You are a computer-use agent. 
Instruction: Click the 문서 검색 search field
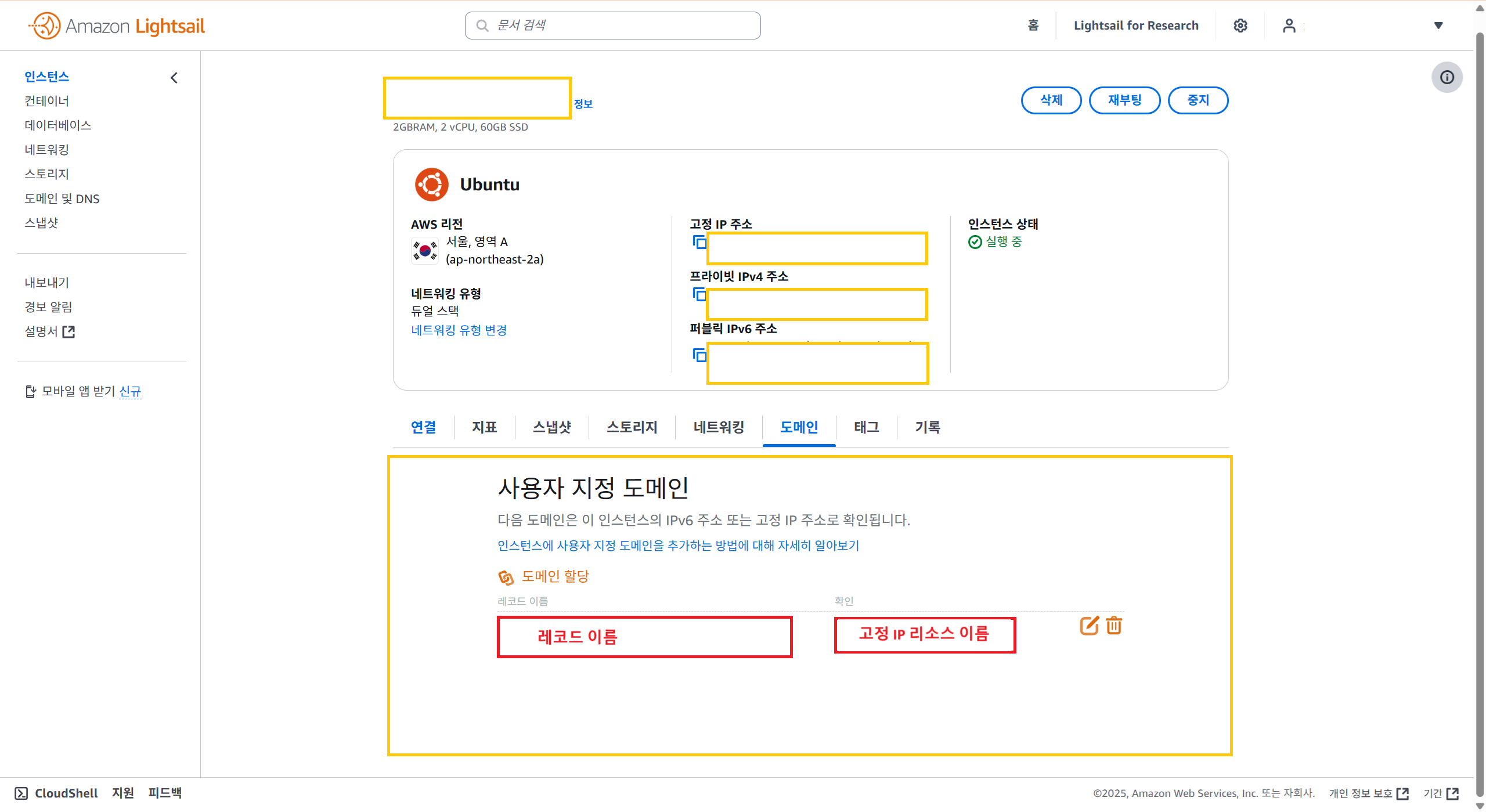click(612, 26)
